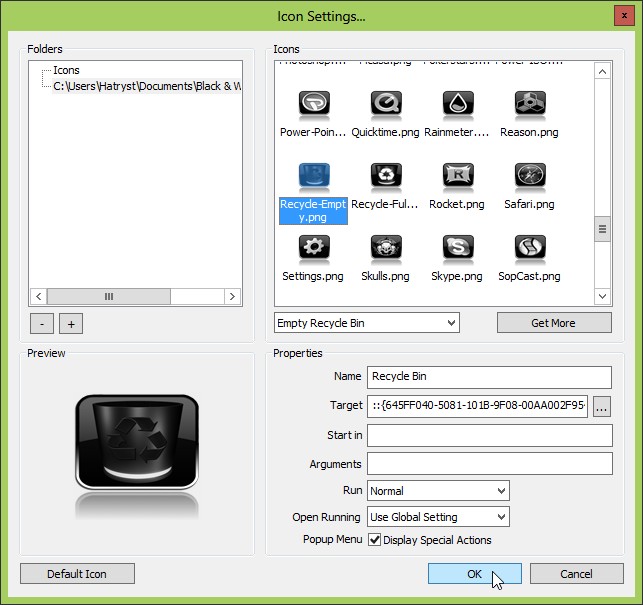Select the Skype.png icon
Image resolution: width=643 pixels, height=605 pixels.
point(458,249)
